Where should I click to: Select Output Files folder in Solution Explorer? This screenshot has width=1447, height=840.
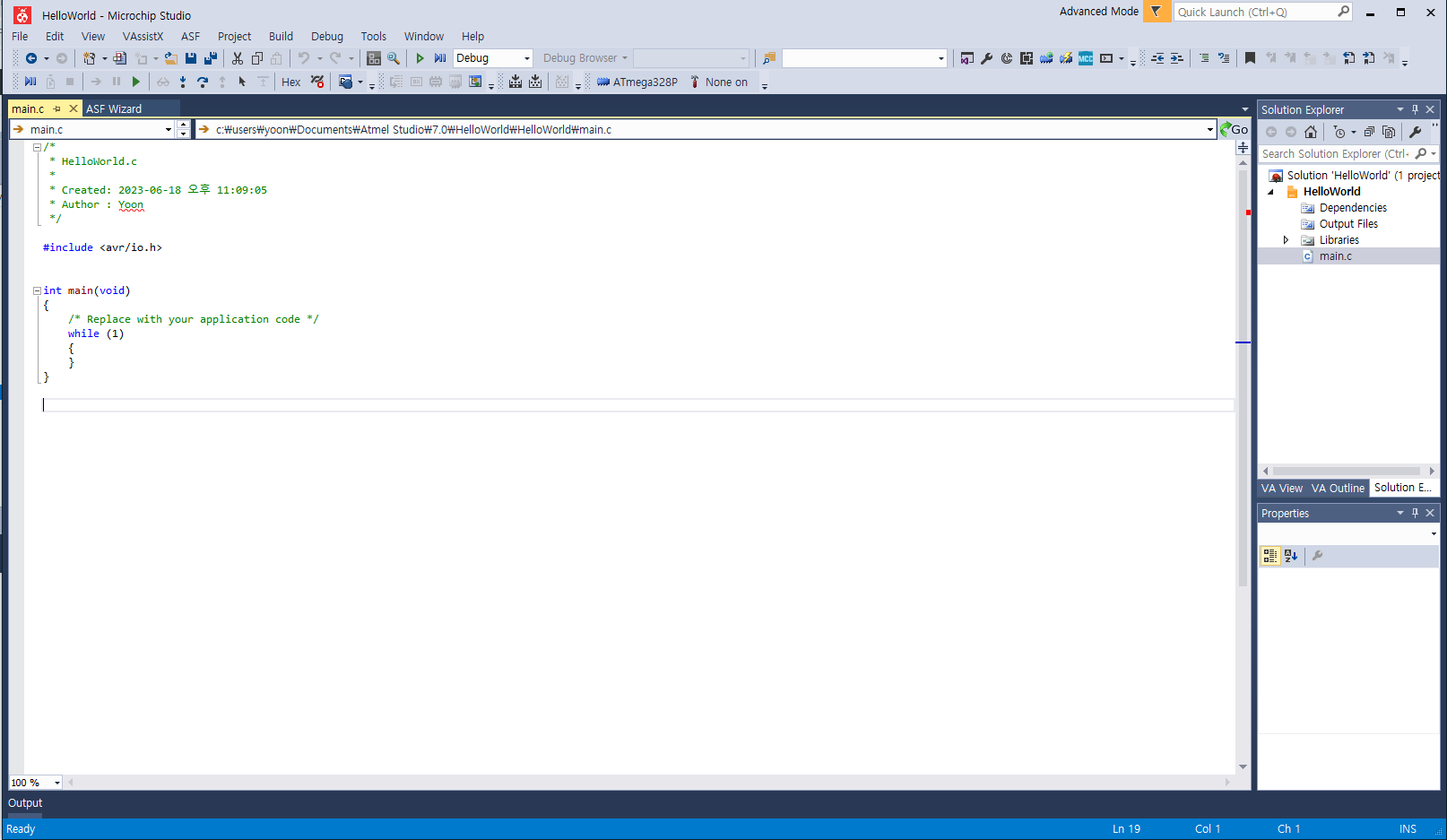pos(1348,224)
